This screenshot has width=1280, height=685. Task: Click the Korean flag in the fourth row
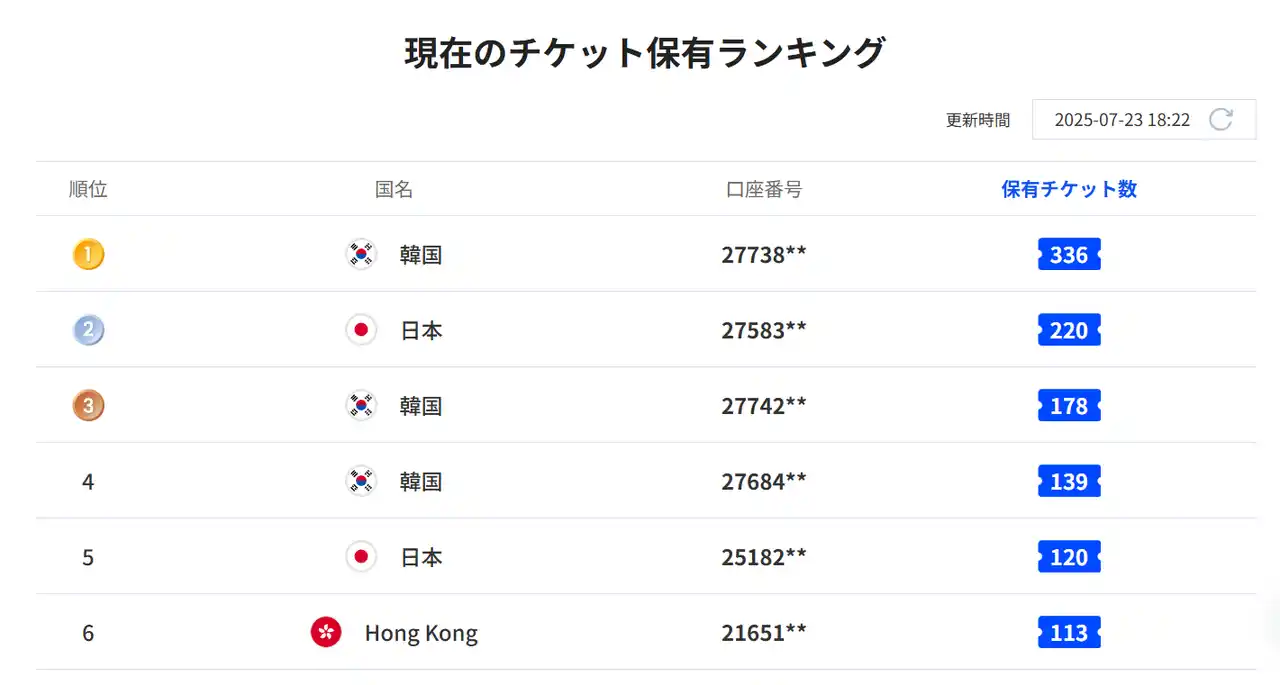click(x=361, y=481)
